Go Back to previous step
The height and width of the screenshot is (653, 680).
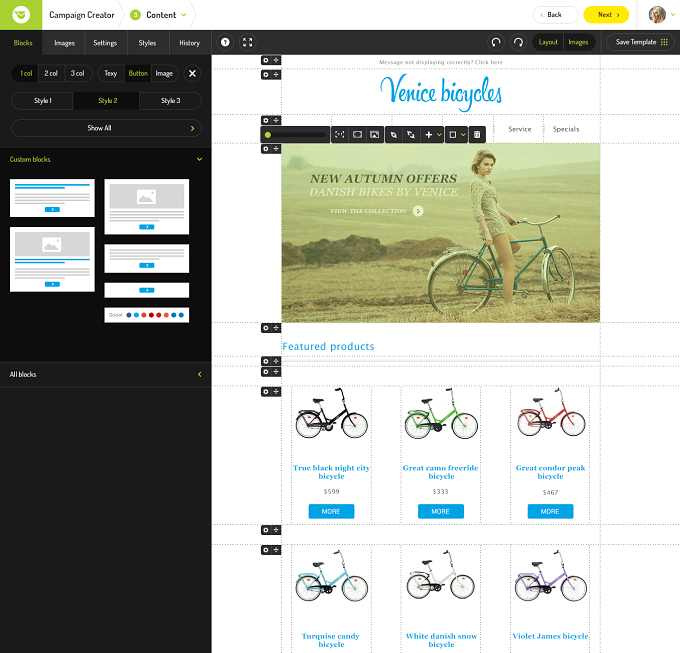click(555, 15)
